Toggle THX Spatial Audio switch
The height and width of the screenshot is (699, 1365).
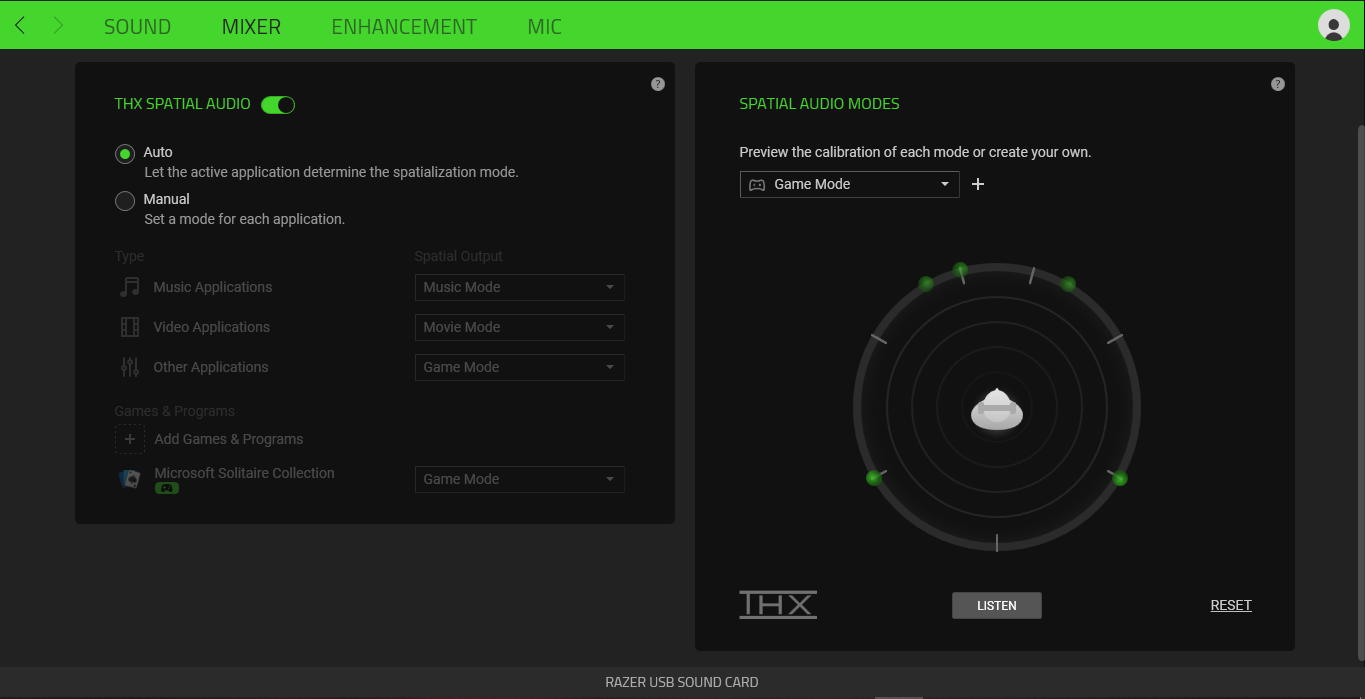coord(278,104)
